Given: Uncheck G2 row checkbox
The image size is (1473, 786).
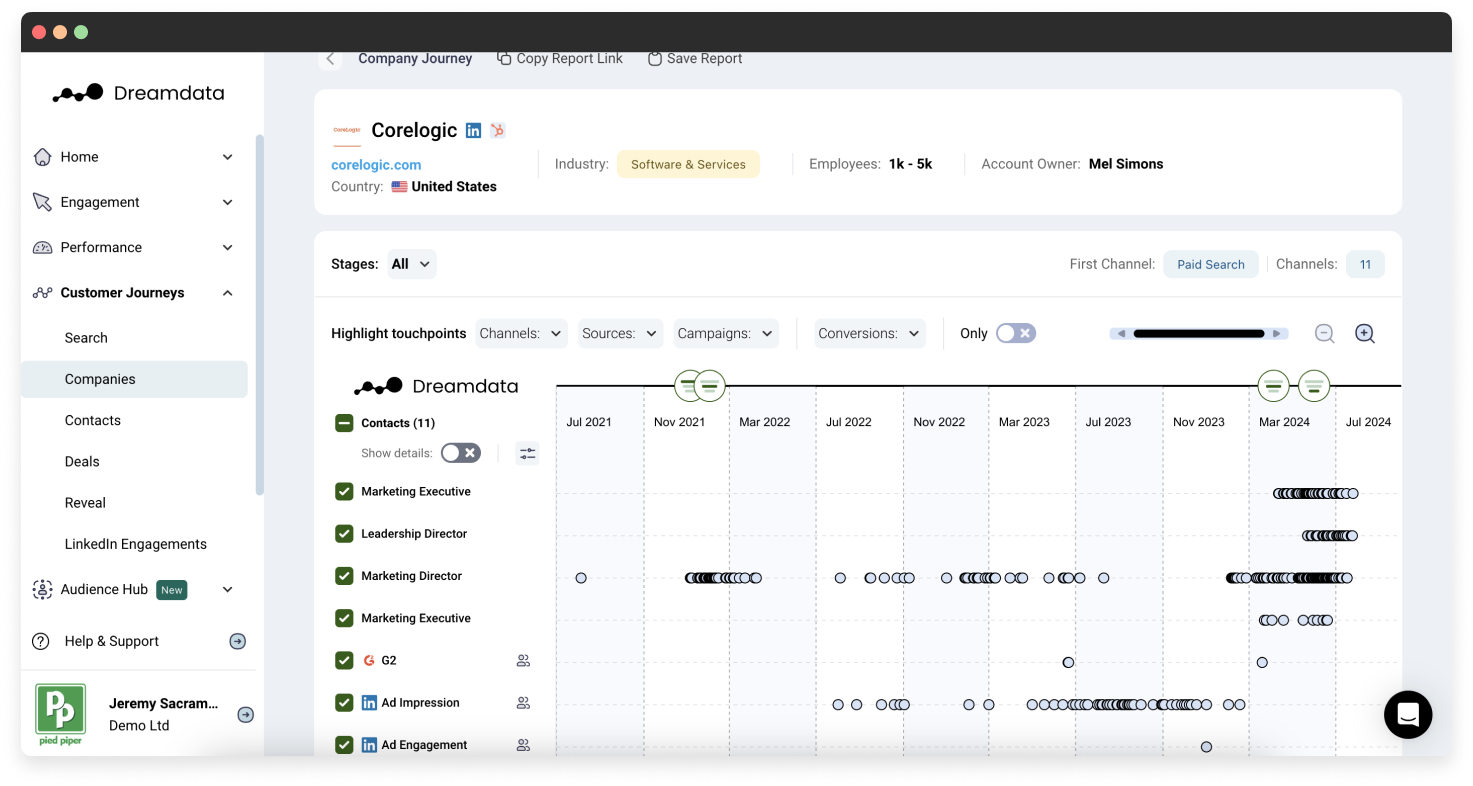Looking at the screenshot, I should 344,661.
